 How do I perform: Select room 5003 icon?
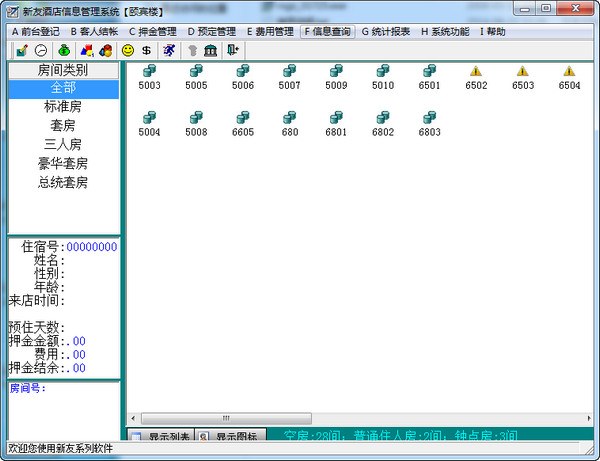point(149,77)
